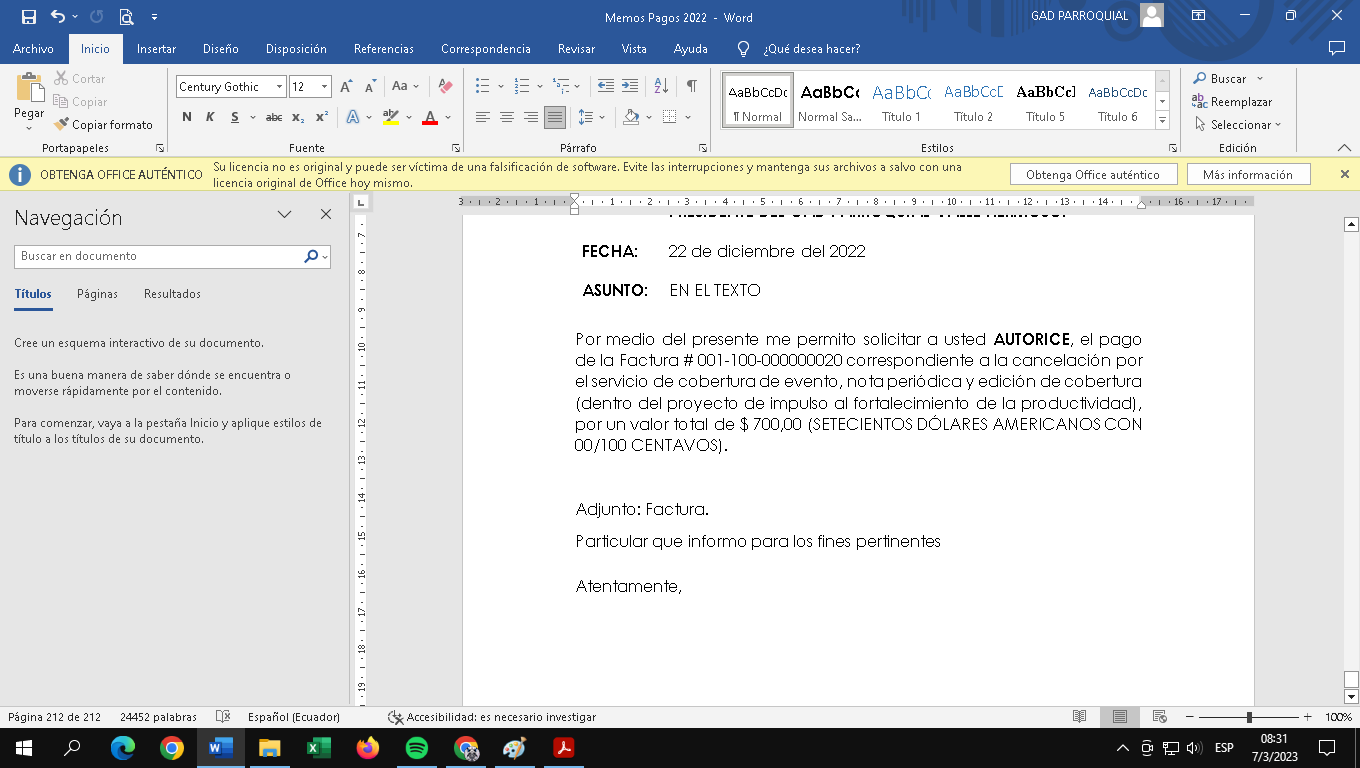Toggle bold formatting (N)

click(187, 117)
